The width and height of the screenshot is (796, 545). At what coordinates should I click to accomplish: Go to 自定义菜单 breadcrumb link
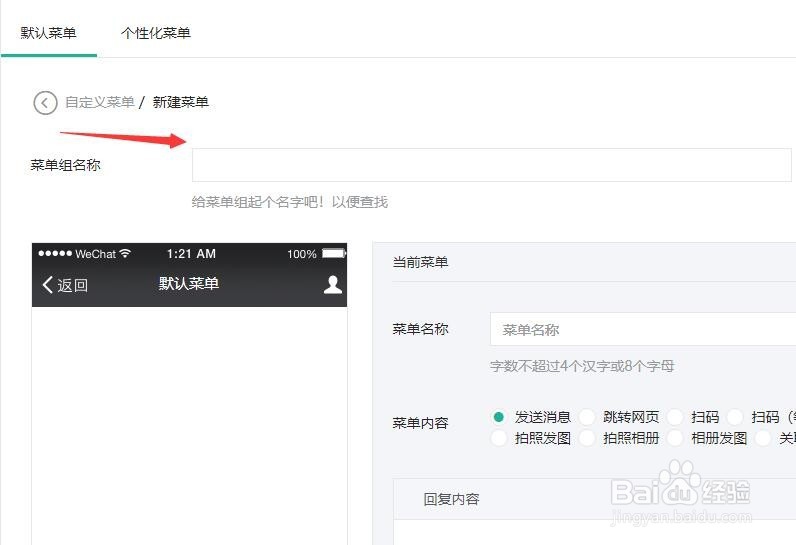(99, 102)
